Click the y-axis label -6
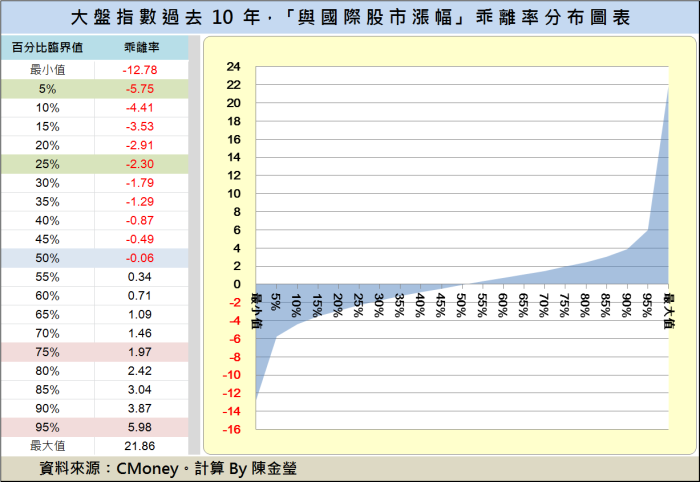700x482 pixels. tap(235, 339)
